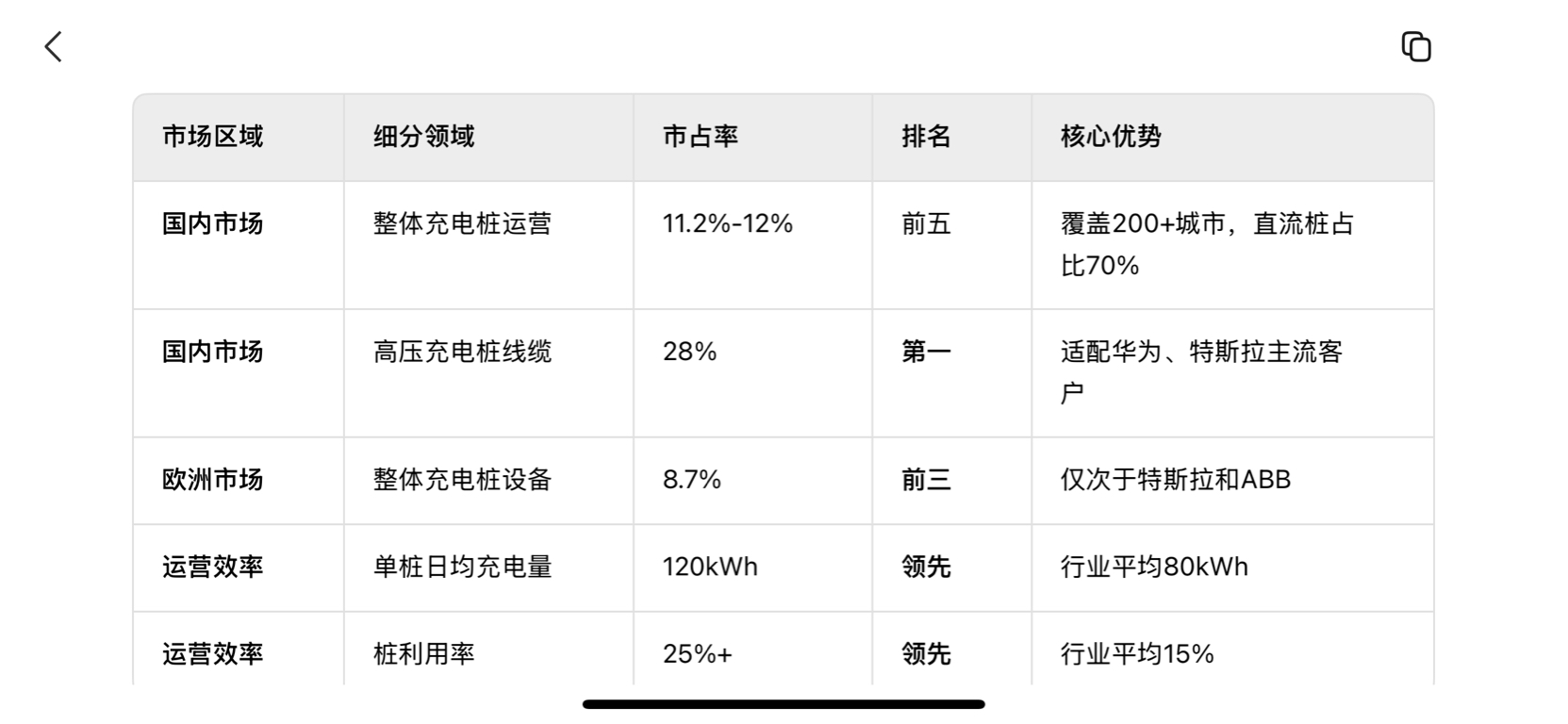The height and width of the screenshot is (724, 1568).
Task: Tap the 细分领域 column header
Action: [423, 137]
